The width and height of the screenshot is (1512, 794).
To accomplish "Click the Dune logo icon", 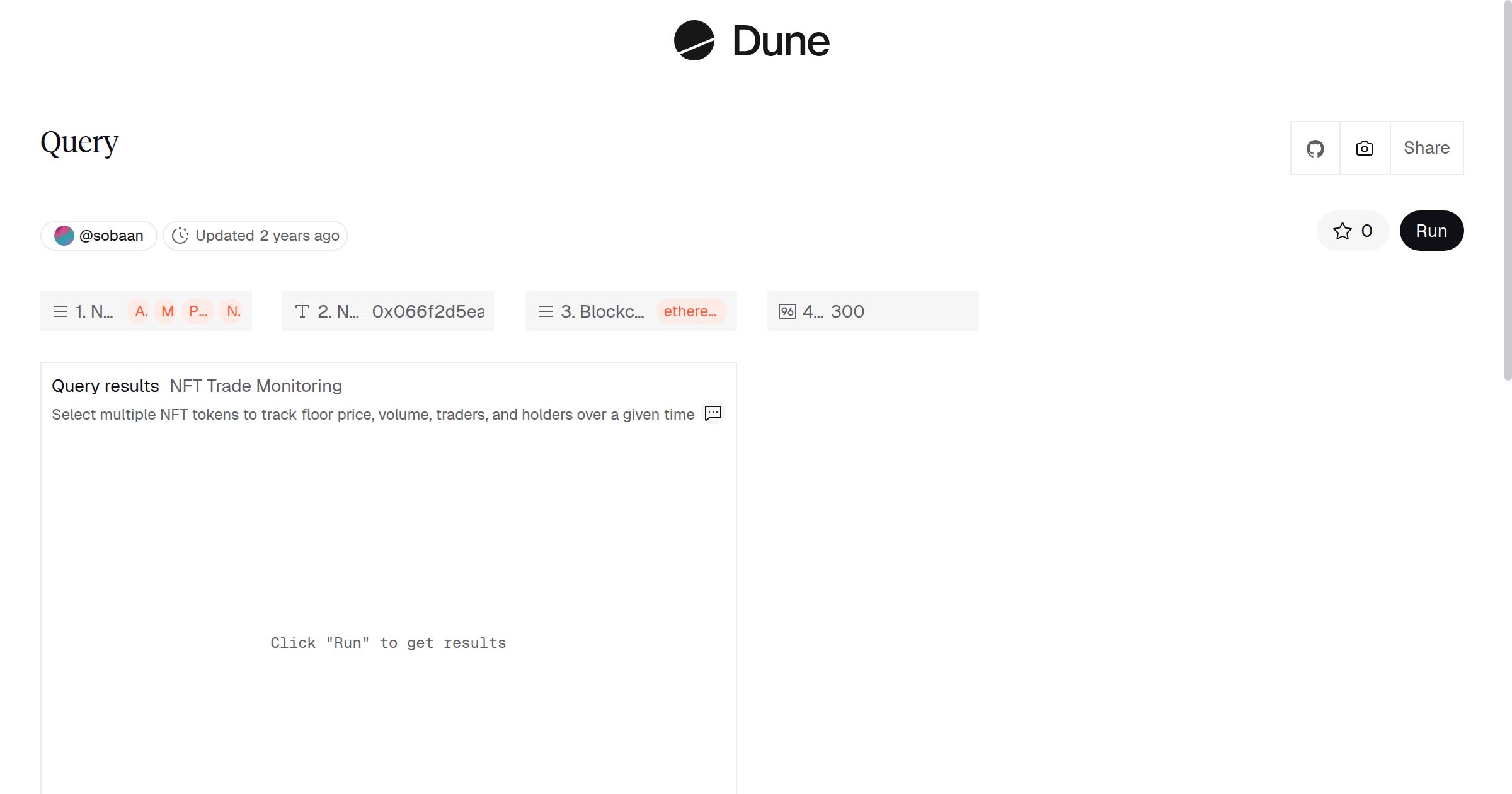I will [694, 41].
